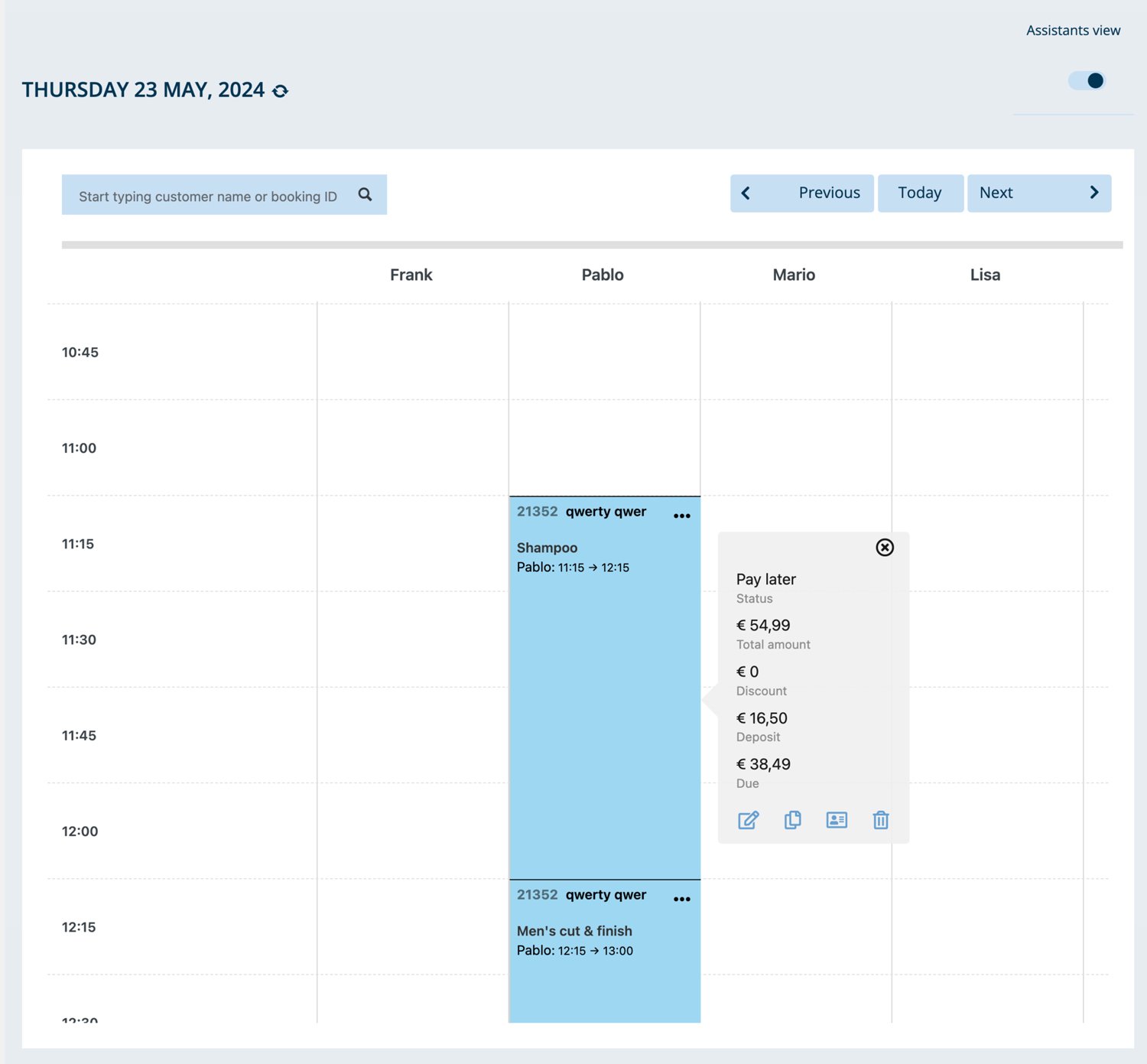
Task: Select the Frank column header
Action: (411, 275)
